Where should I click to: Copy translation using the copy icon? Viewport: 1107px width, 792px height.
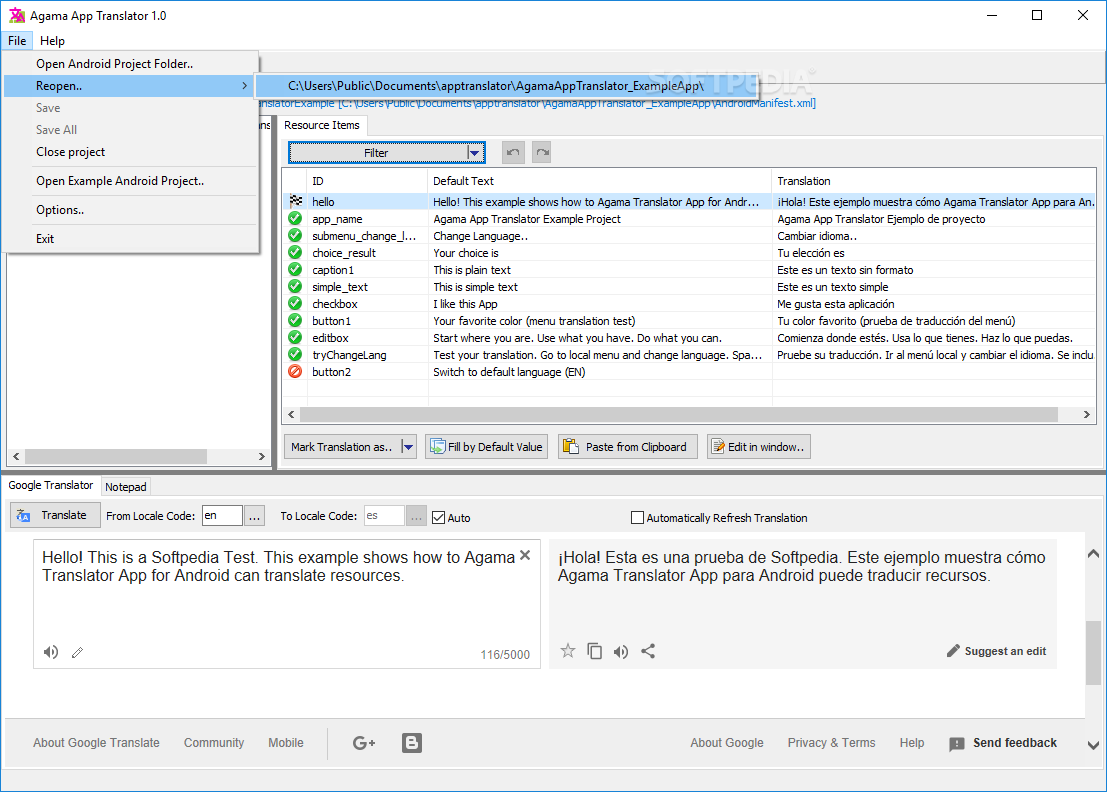tap(594, 651)
